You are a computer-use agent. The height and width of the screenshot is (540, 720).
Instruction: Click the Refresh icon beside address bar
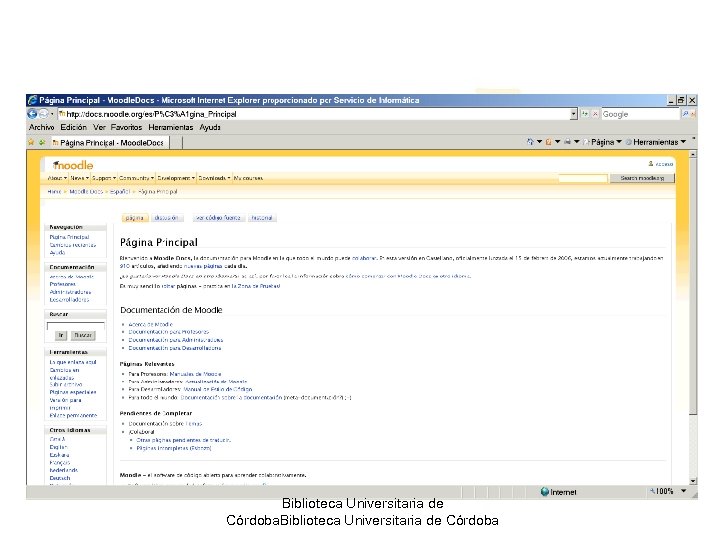(585, 114)
